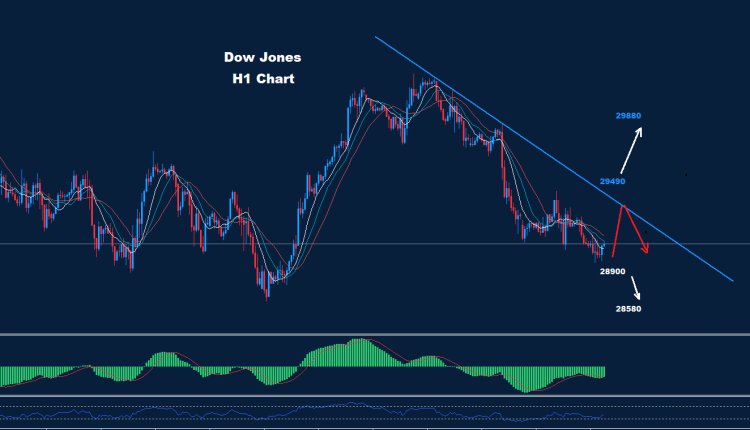Select the 28580 lower target label

click(628, 309)
